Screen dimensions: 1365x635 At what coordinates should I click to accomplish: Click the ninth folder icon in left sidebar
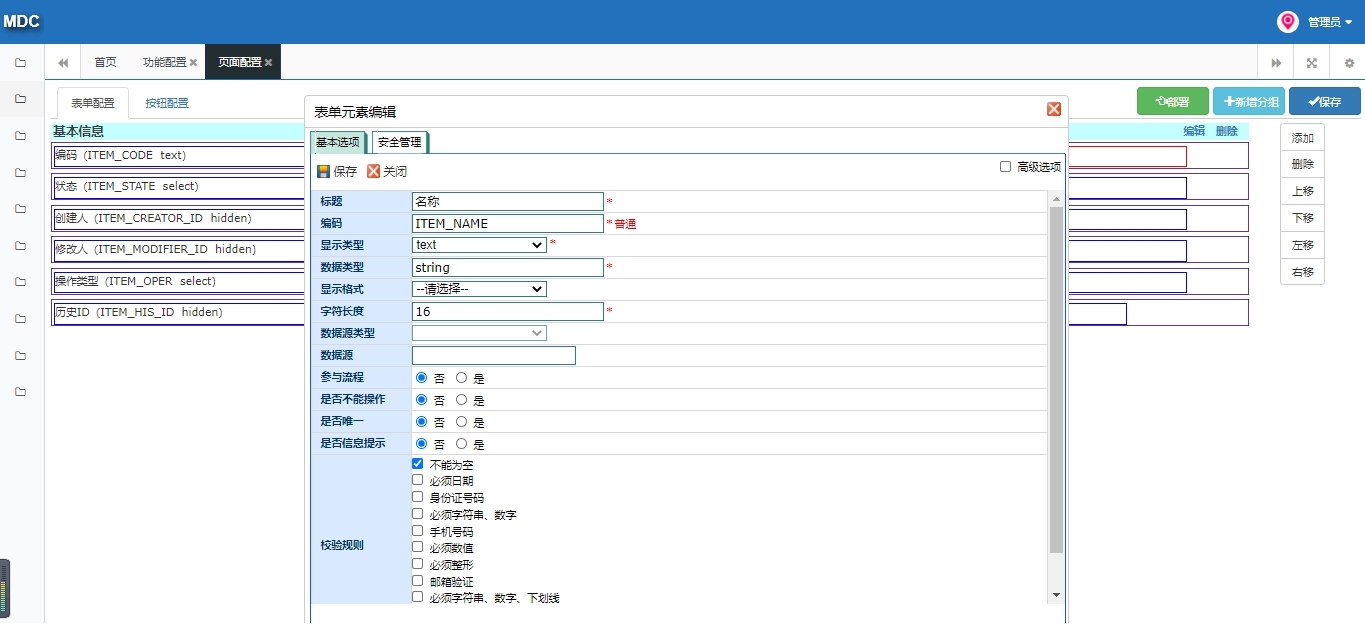[20, 355]
